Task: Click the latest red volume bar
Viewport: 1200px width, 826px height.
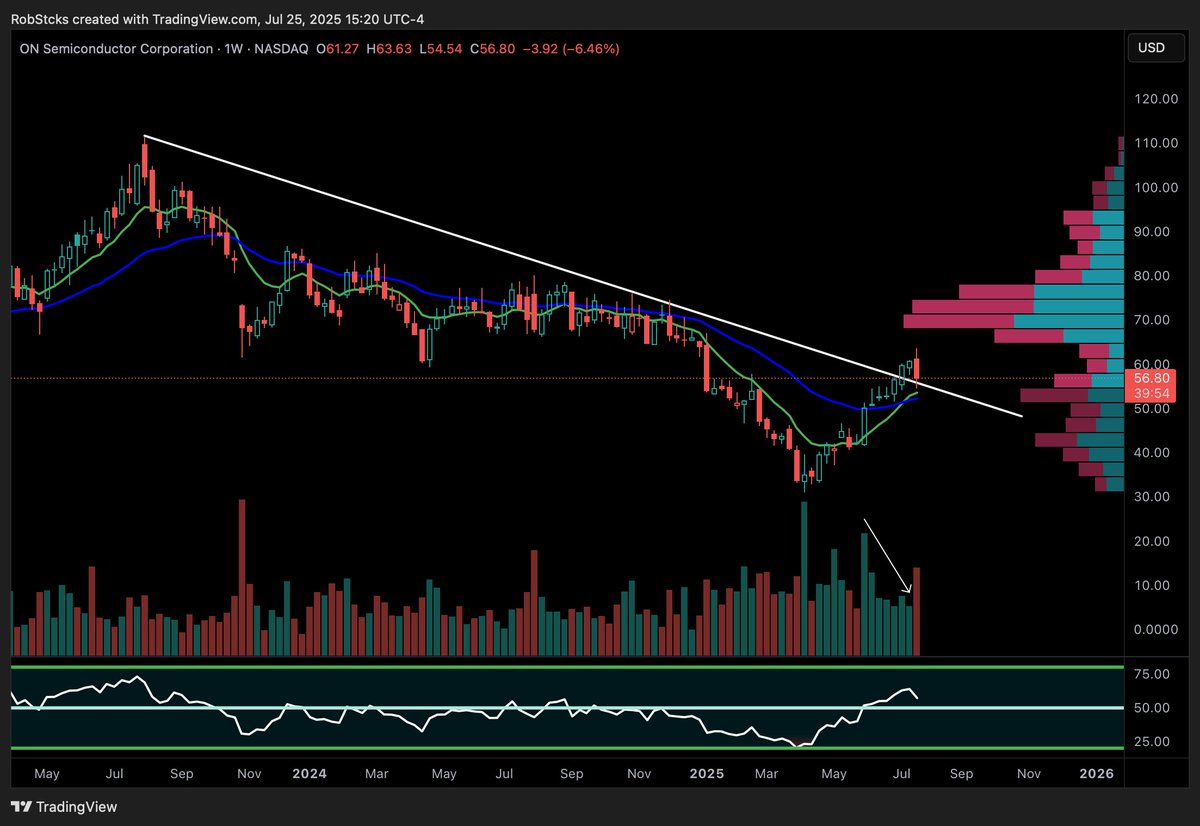Action: pos(916,612)
